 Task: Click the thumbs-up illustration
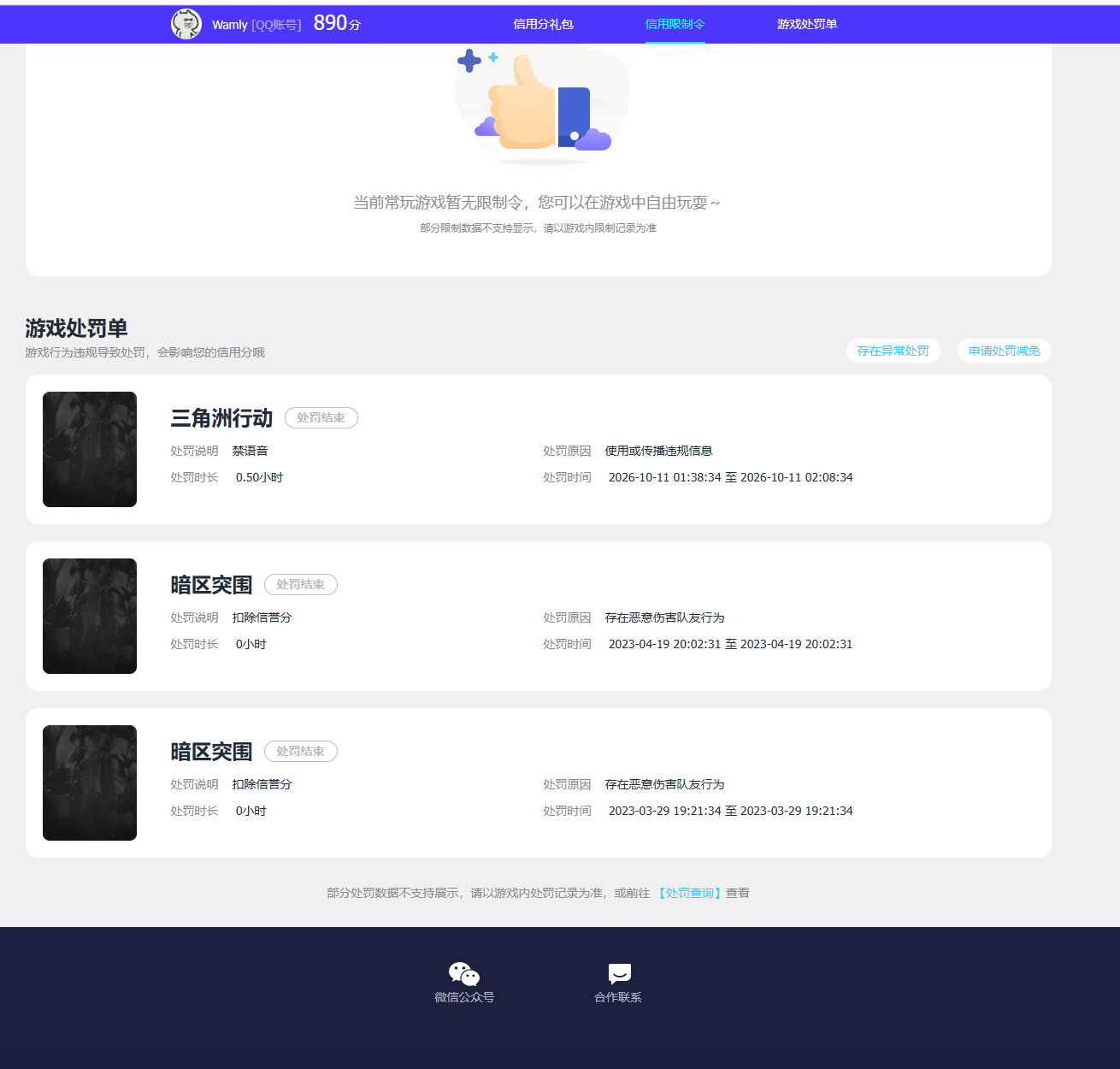pyautogui.click(x=542, y=104)
